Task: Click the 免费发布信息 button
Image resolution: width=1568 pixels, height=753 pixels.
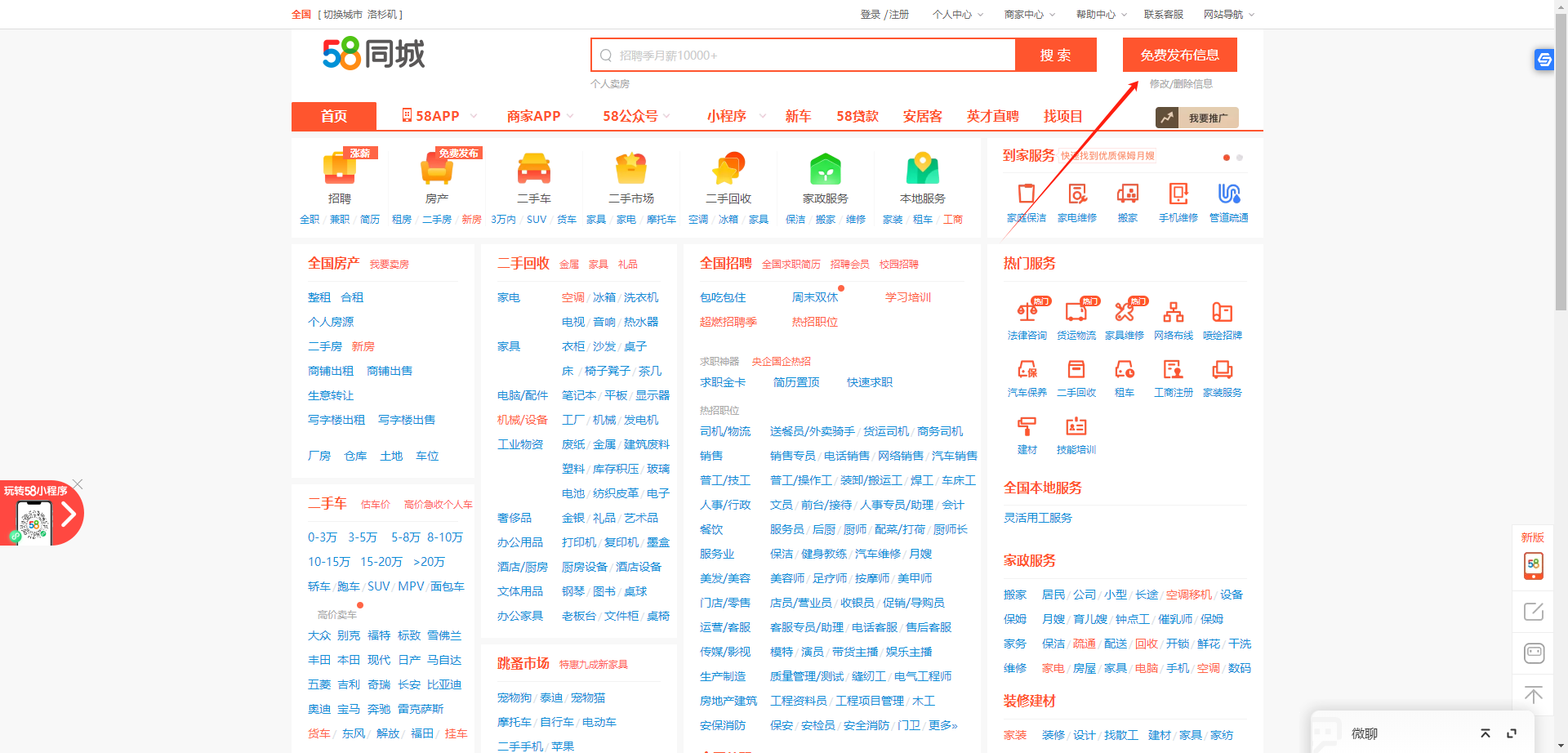Action: (x=1180, y=54)
